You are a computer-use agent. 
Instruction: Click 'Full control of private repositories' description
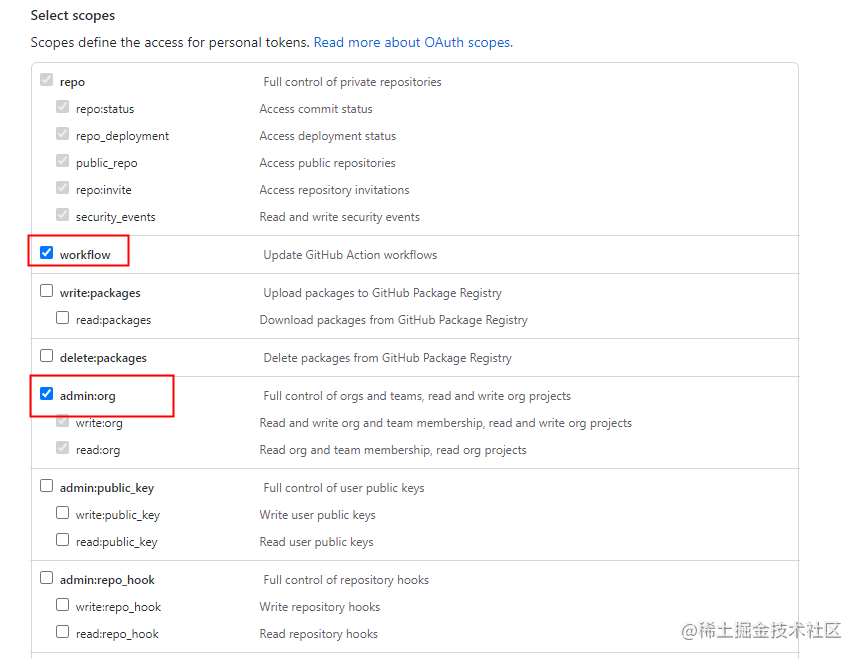(352, 82)
